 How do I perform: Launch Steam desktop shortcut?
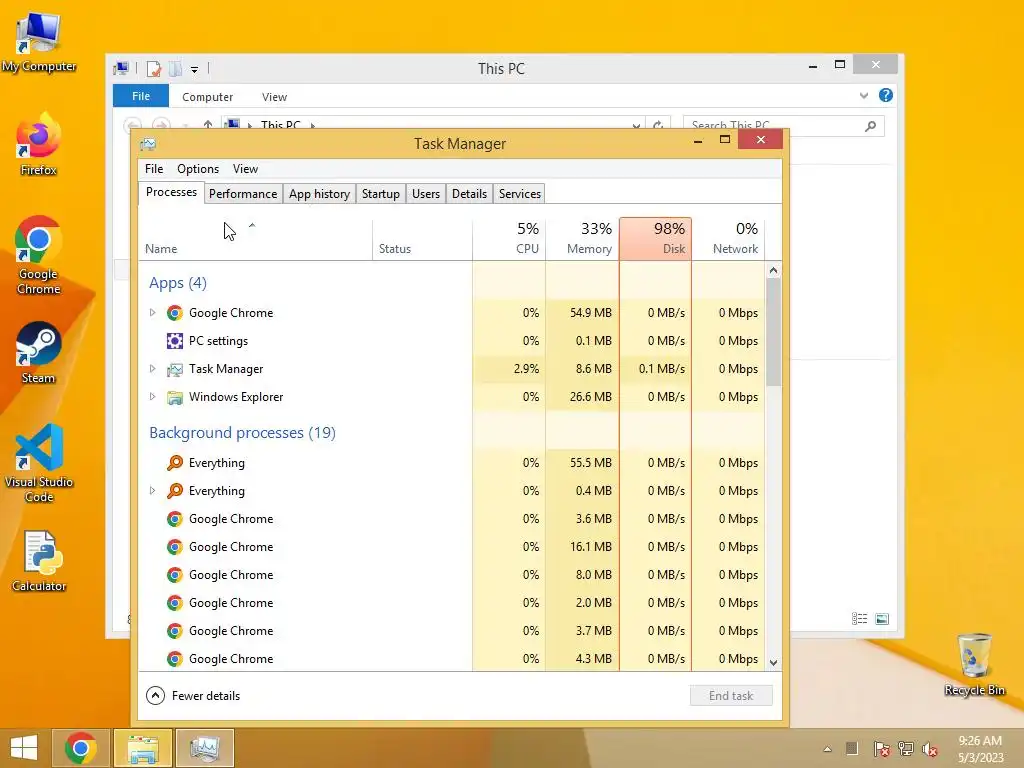coord(39,353)
